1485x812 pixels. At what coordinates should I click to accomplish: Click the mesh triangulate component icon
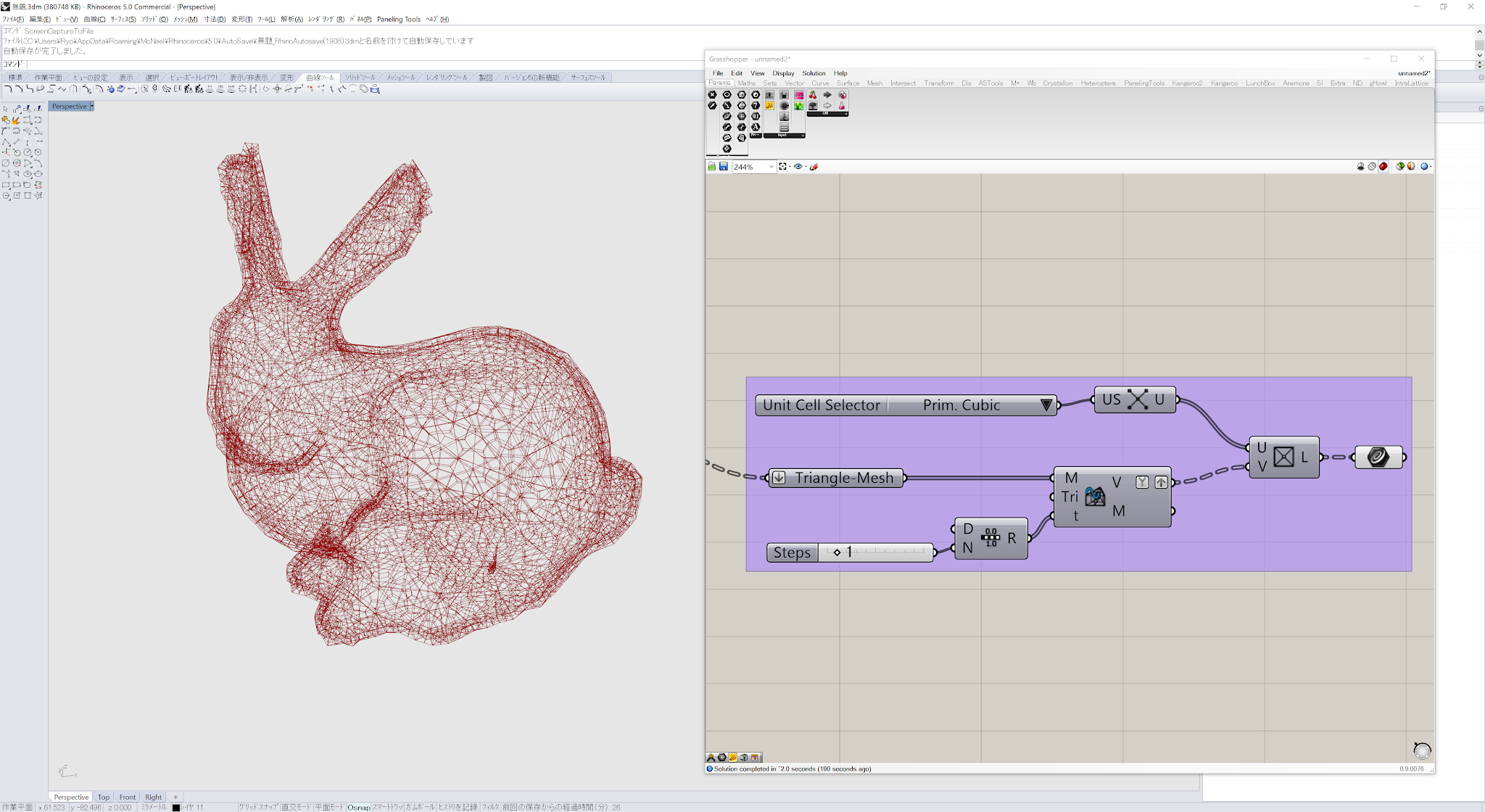click(1094, 497)
